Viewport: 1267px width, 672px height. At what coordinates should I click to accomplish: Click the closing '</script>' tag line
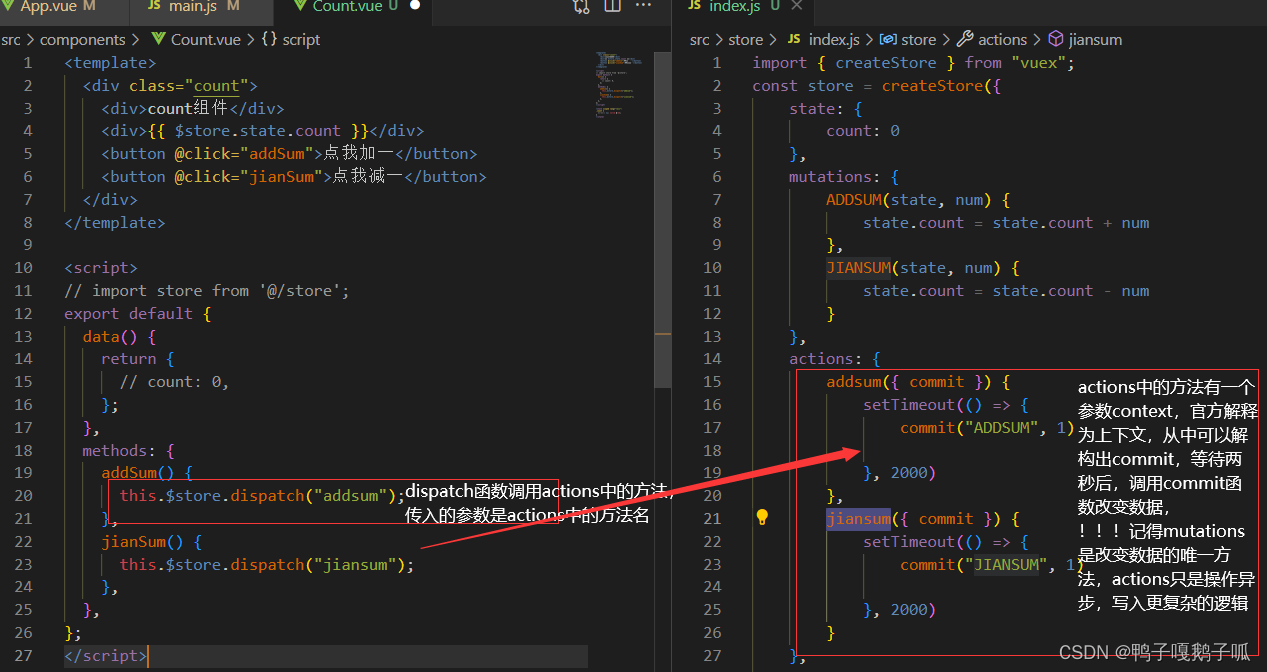[x=106, y=656]
